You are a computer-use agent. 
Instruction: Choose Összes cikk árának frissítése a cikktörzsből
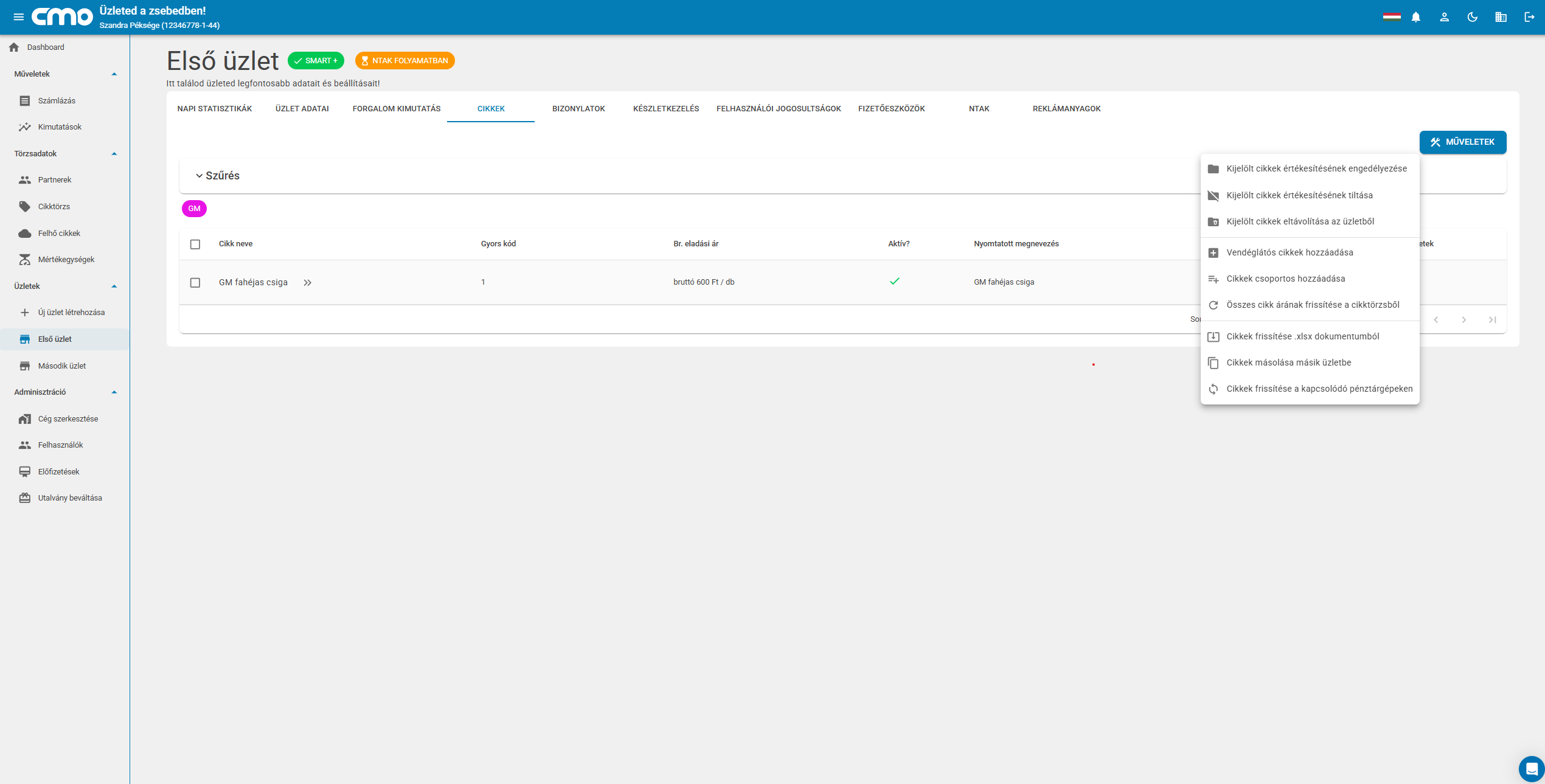pyautogui.click(x=1310, y=305)
